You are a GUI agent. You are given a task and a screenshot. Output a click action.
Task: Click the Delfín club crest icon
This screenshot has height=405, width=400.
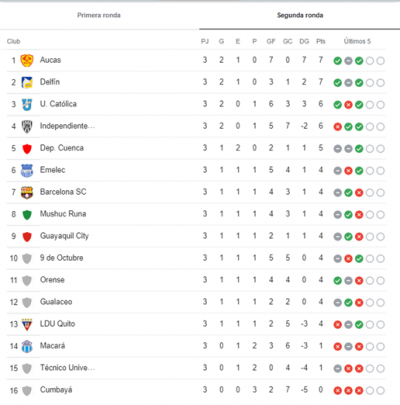point(27,82)
